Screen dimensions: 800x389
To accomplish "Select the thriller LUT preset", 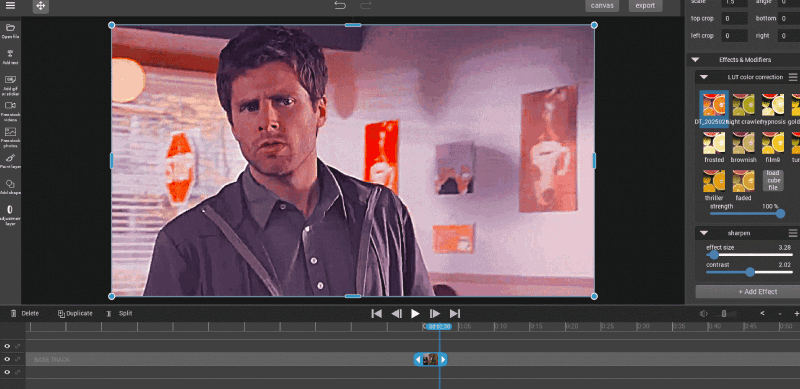I will tap(714, 181).
